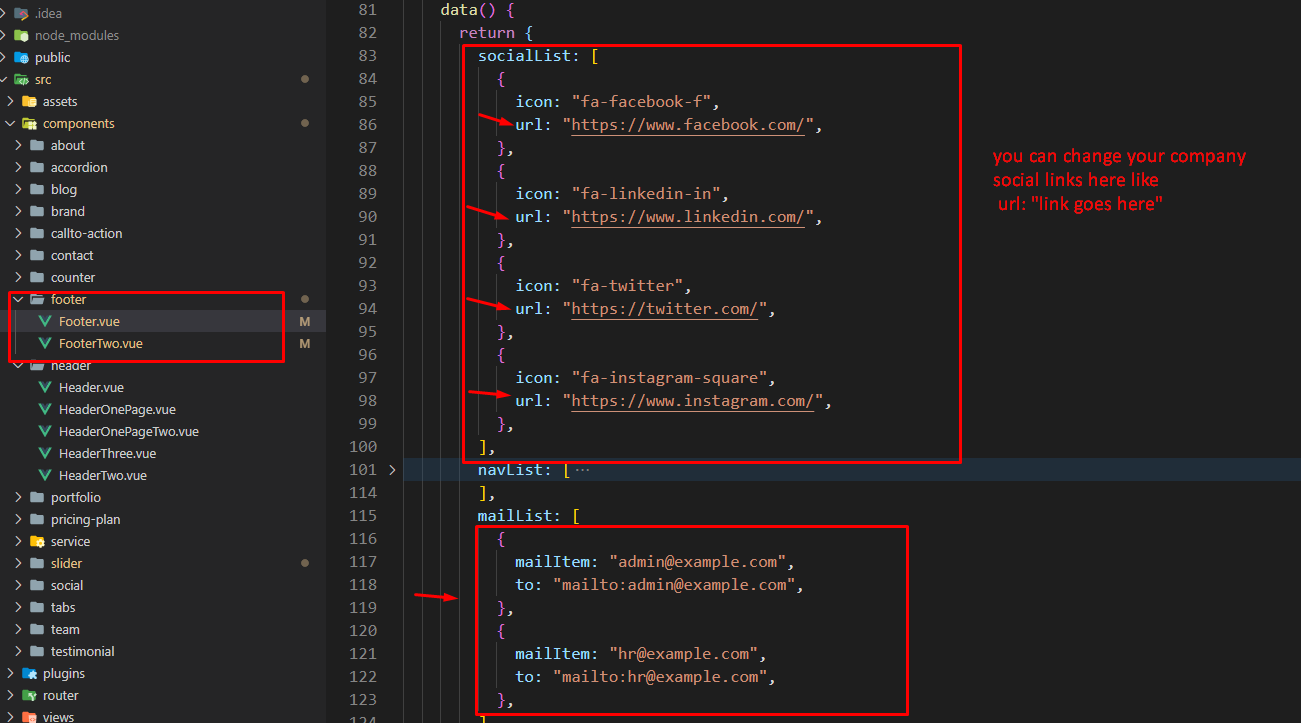This screenshot has height=723, width=1301.
Task: Click the Vue file icon for Header.vue
Action: (44, 387)
